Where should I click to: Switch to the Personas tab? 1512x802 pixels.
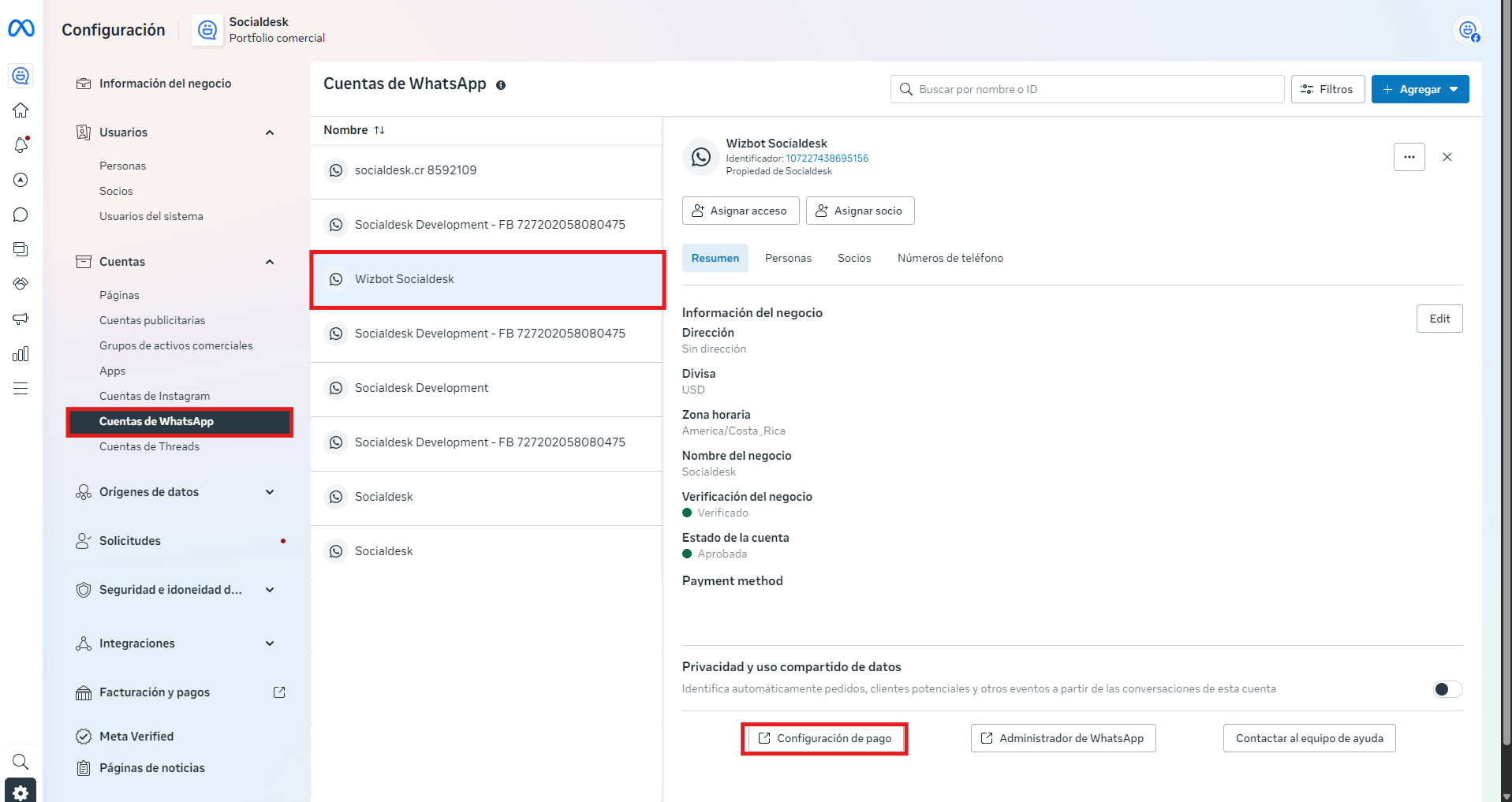788,258
